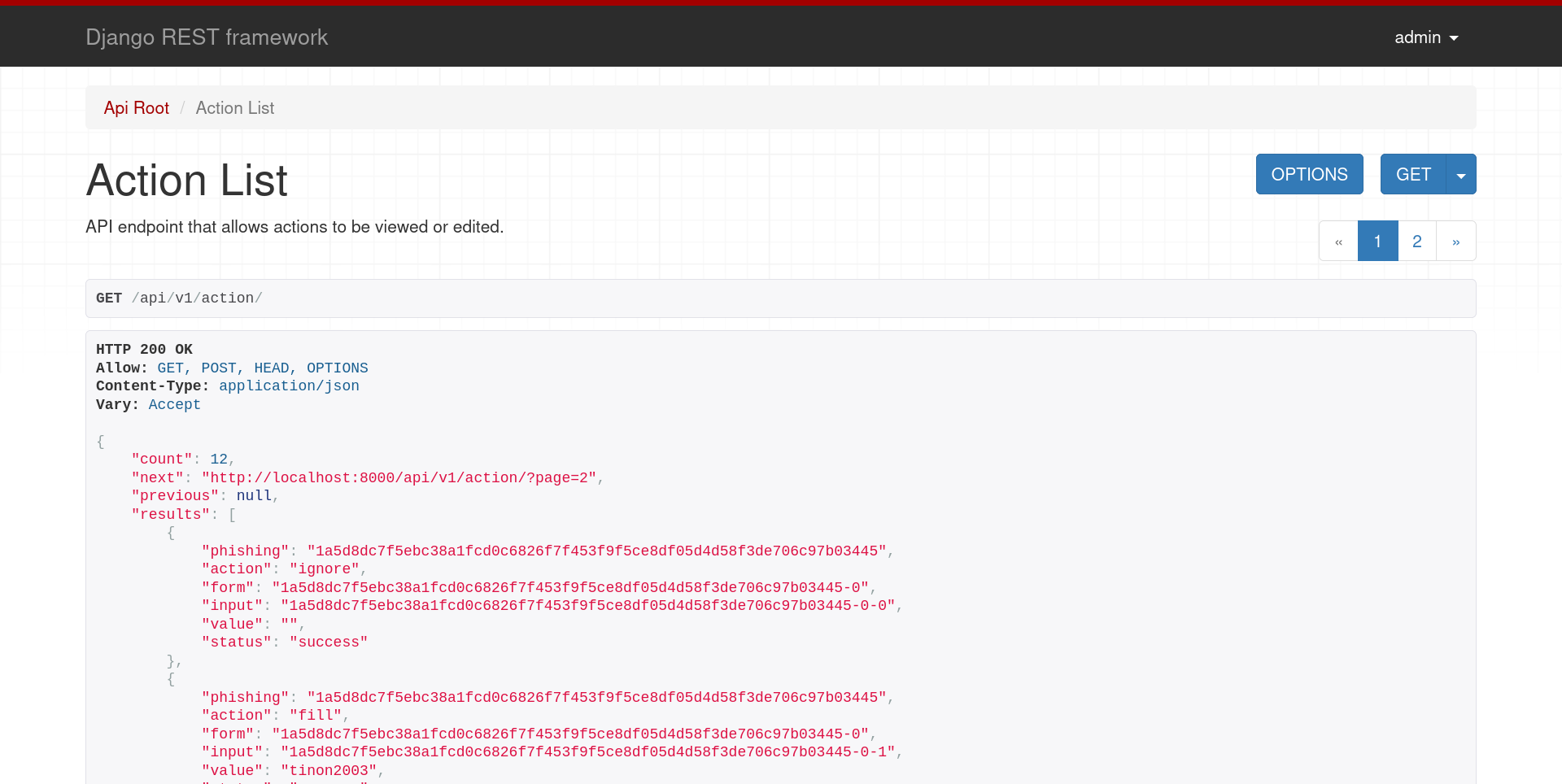Image resolution: width=1562 pixels, height=784 pixels.
Task: Select input id ending -0-1
Action: [x=588, y=752]
